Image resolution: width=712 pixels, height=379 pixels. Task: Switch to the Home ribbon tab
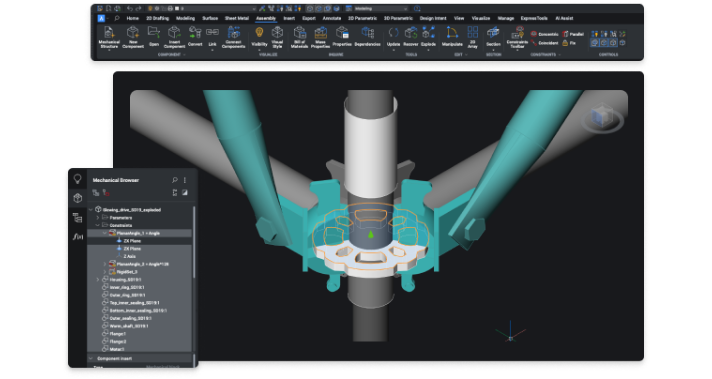[133, 19]
